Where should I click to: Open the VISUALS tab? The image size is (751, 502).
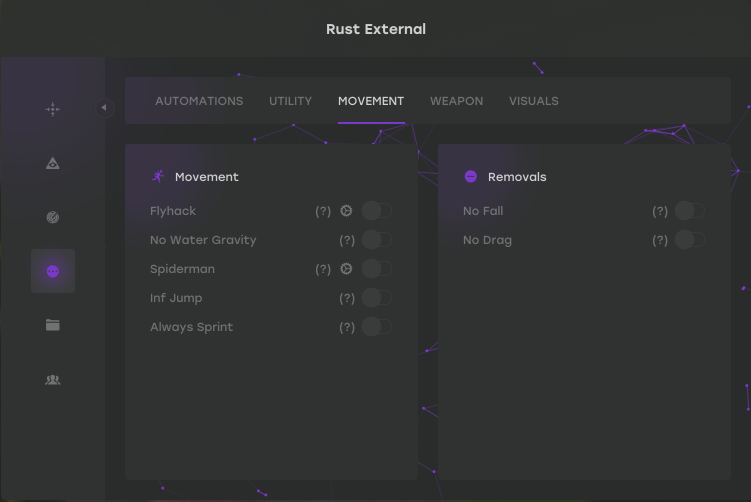534,101
